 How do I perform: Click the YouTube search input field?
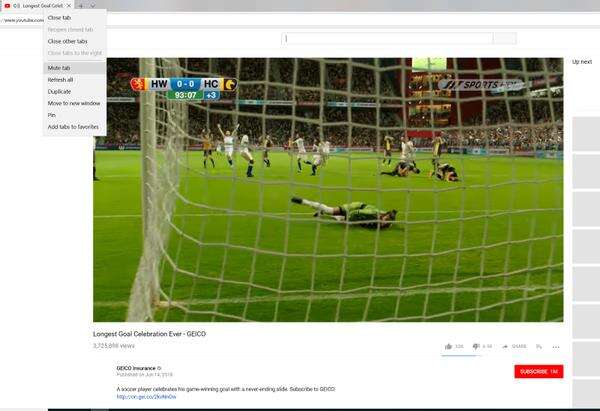click(x=387, y=38)
